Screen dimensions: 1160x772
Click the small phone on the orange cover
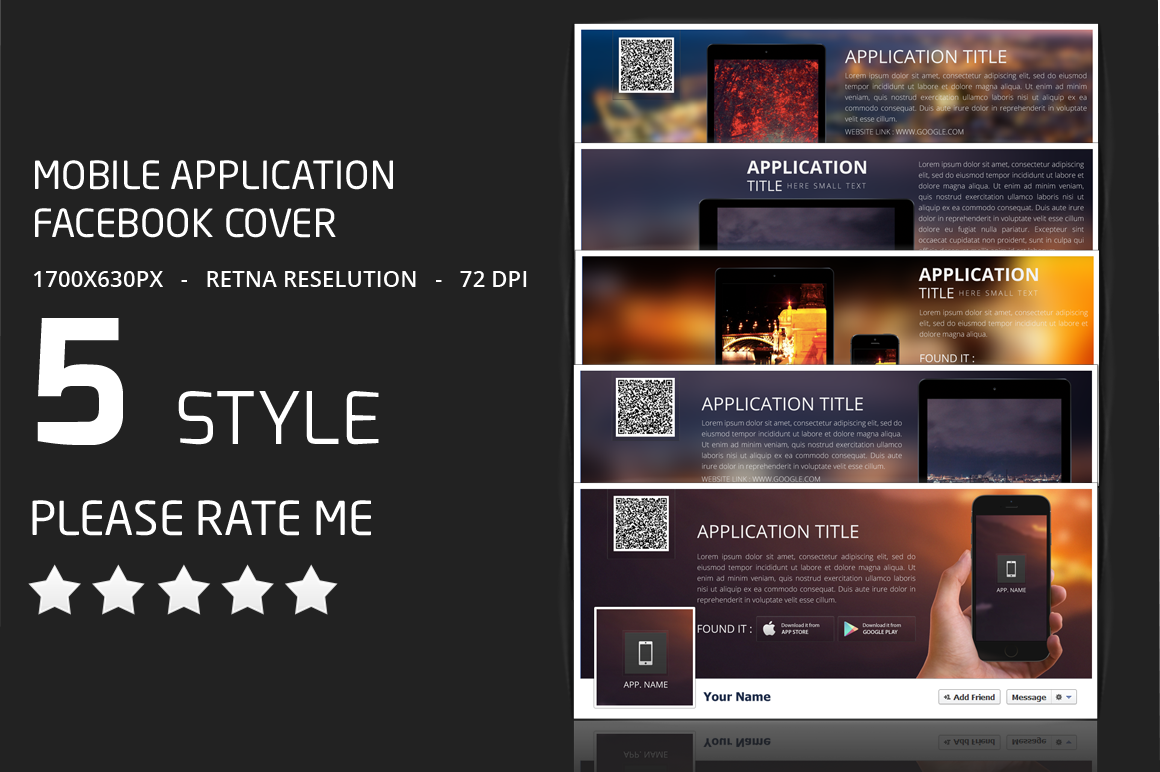875,350
